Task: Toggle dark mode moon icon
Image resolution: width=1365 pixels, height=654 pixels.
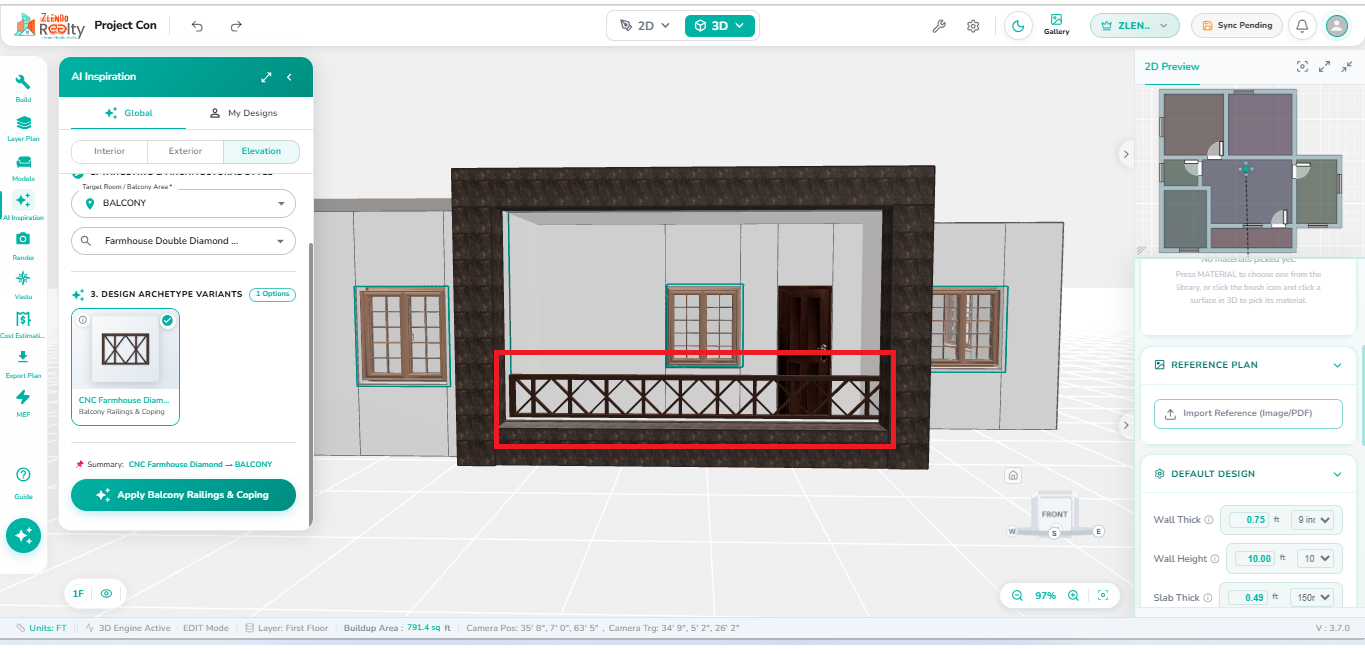Action: (1018, 26)
